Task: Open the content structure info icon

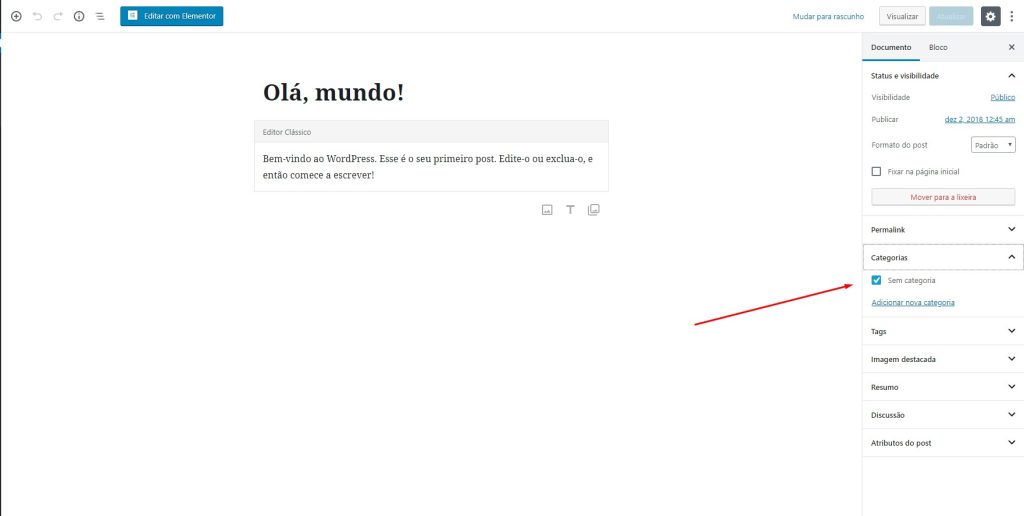Action: click(x=79, y=16)
